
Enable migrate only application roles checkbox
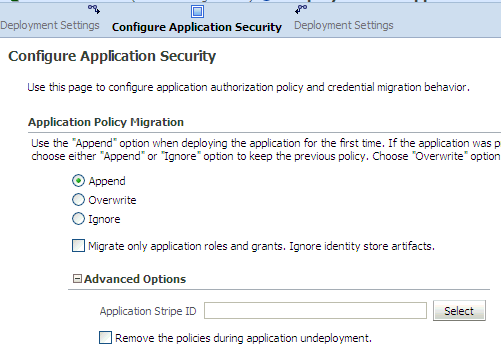[78, 246]
